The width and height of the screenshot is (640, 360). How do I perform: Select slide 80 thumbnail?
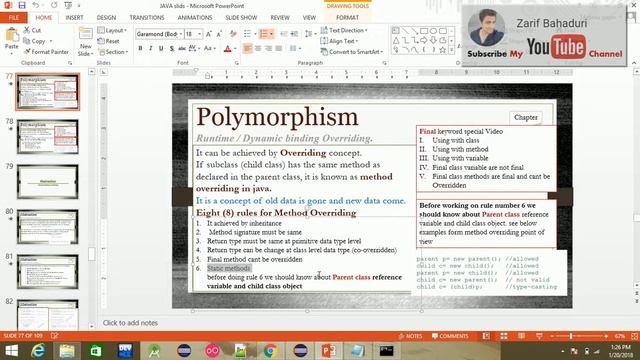click(48, 227)
